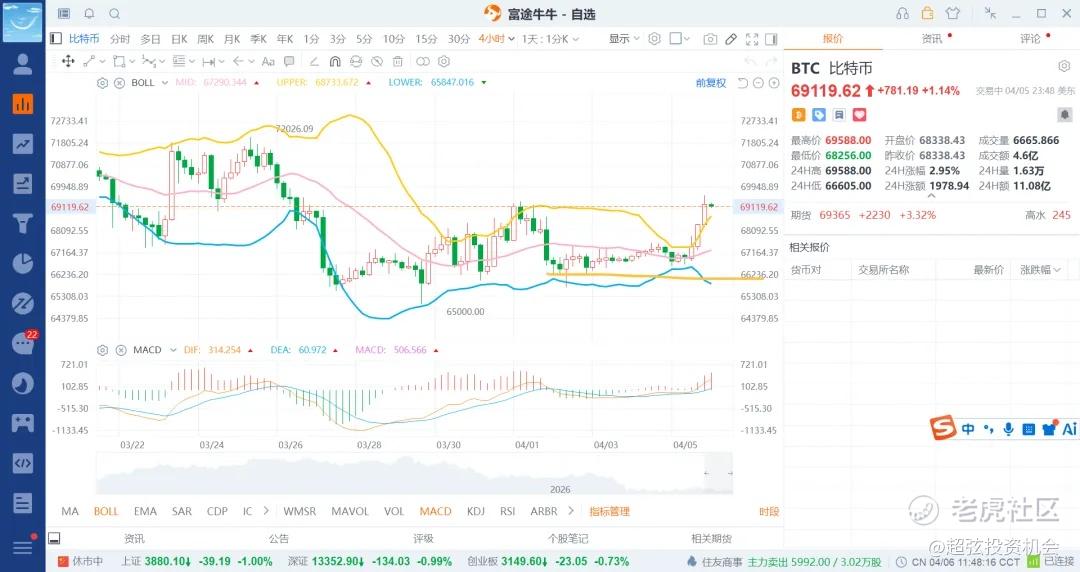Click the 前复权 adjustment link

(x=710, y=83)
